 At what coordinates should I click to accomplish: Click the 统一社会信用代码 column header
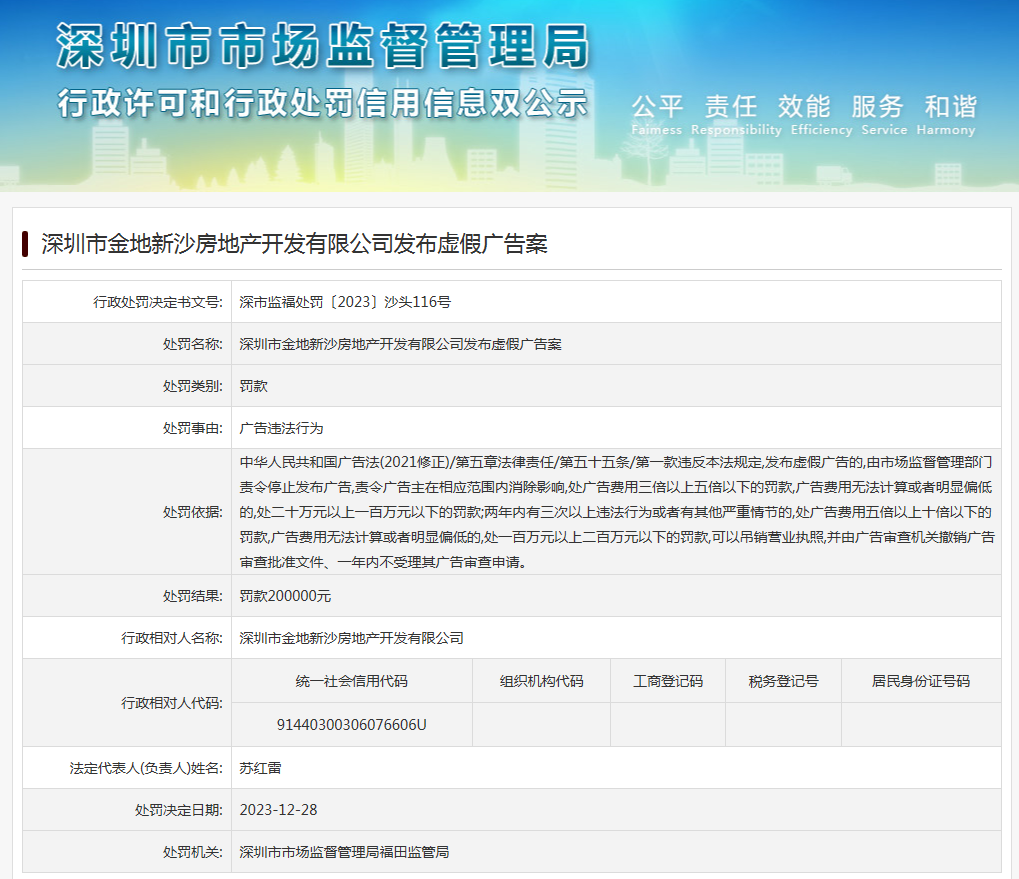[x=351, y=681]
